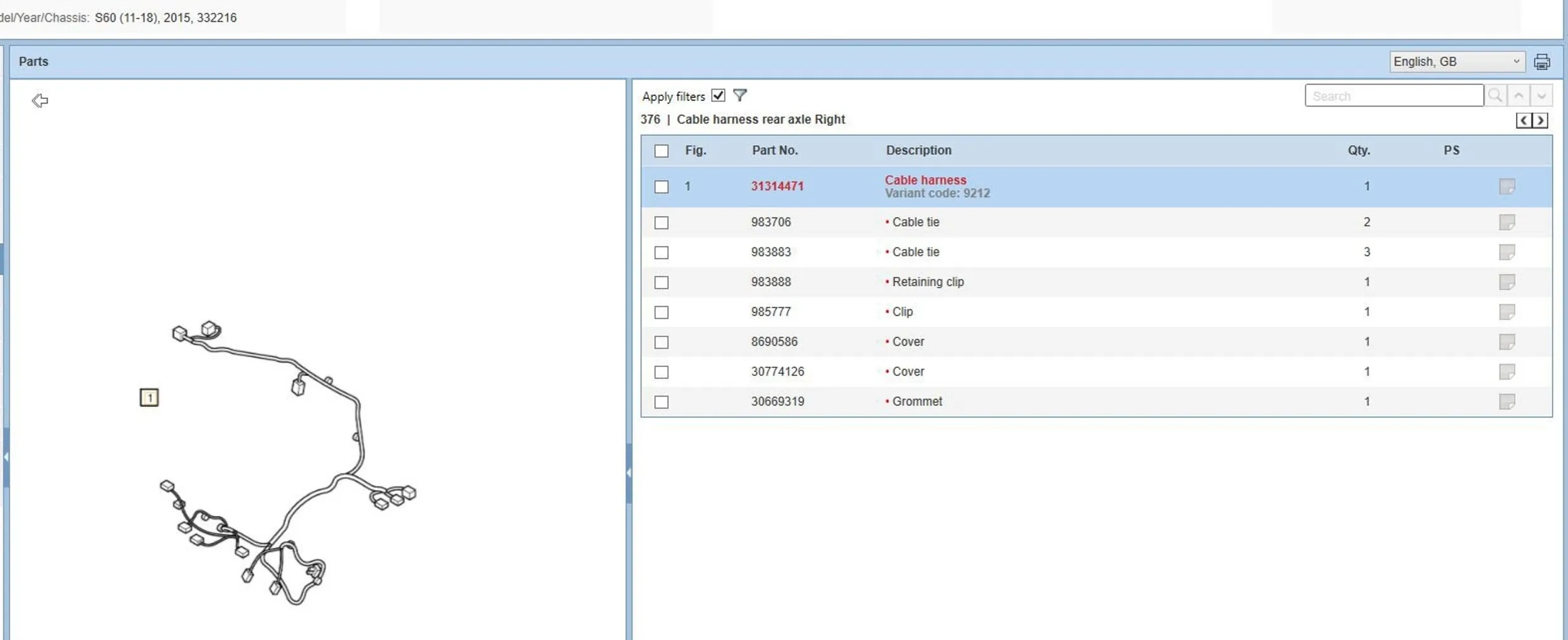Click the Description column header

coord(918,151)
